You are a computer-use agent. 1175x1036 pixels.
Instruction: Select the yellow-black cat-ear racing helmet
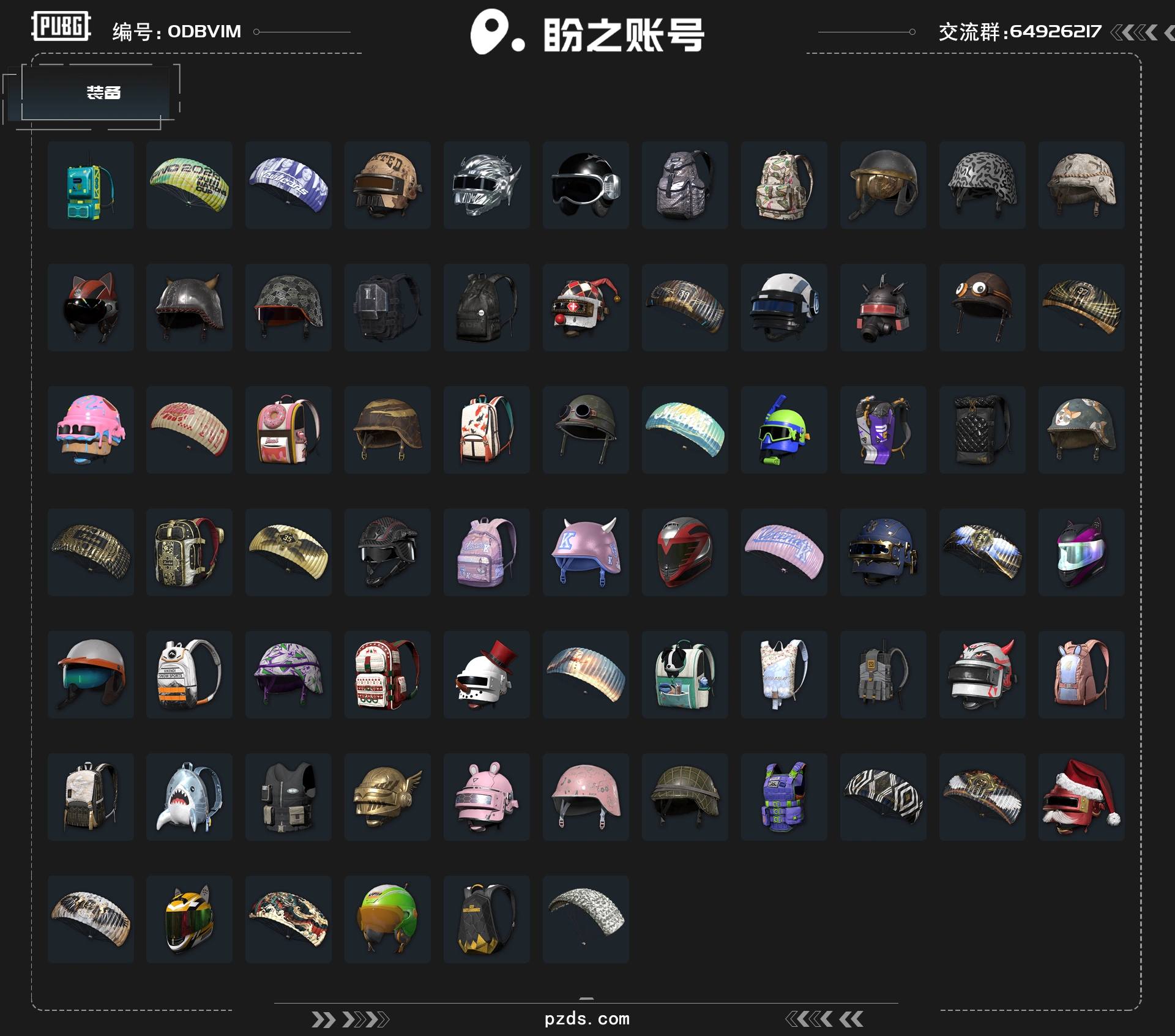190,919
